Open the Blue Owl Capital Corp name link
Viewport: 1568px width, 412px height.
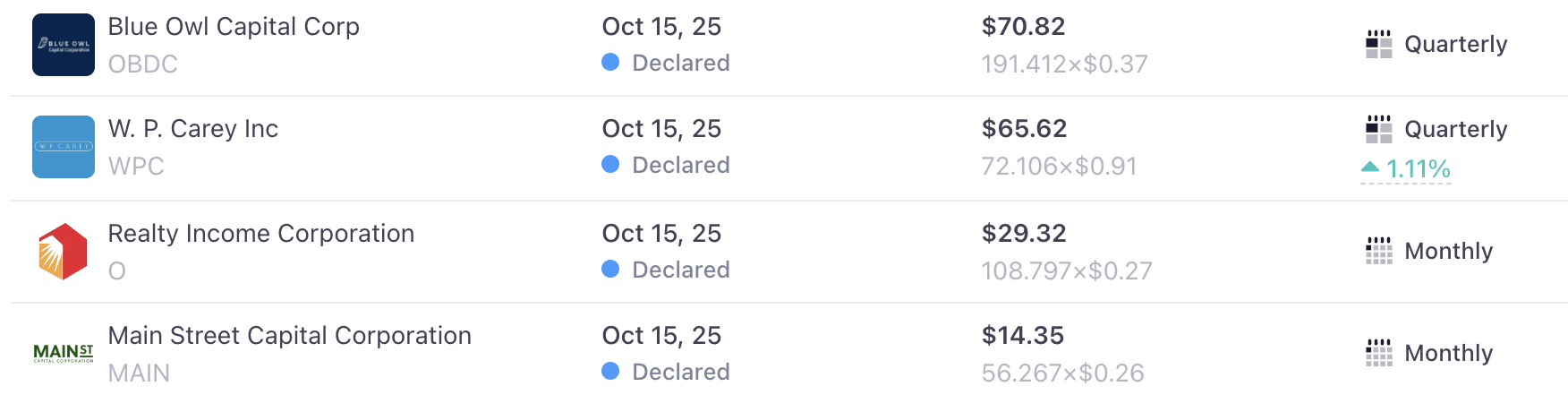click(234, 27)
